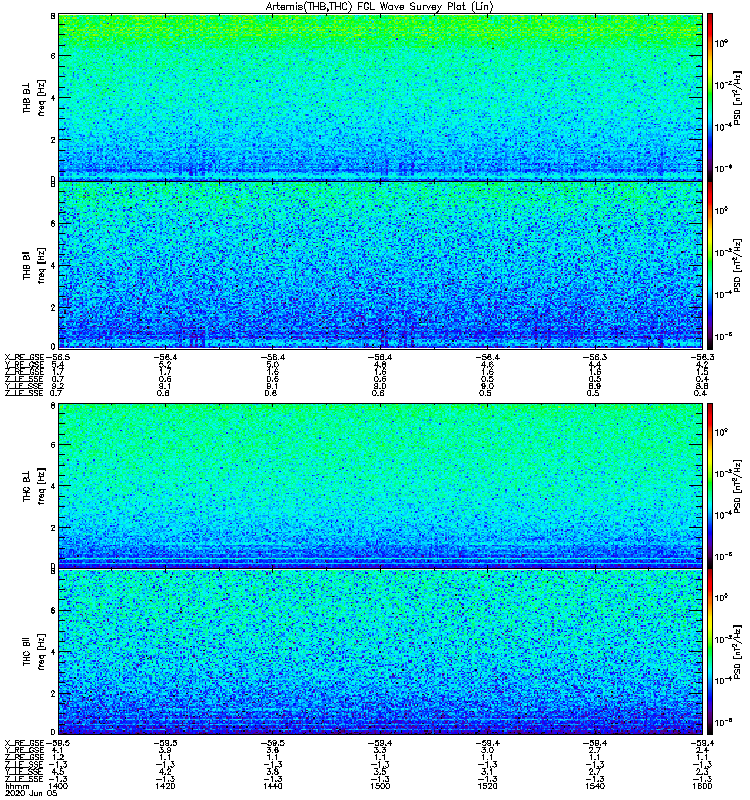750x800 pixels.
Task: Click the 1500 time label
Action: pyautogui.click(x=380, y=786)
